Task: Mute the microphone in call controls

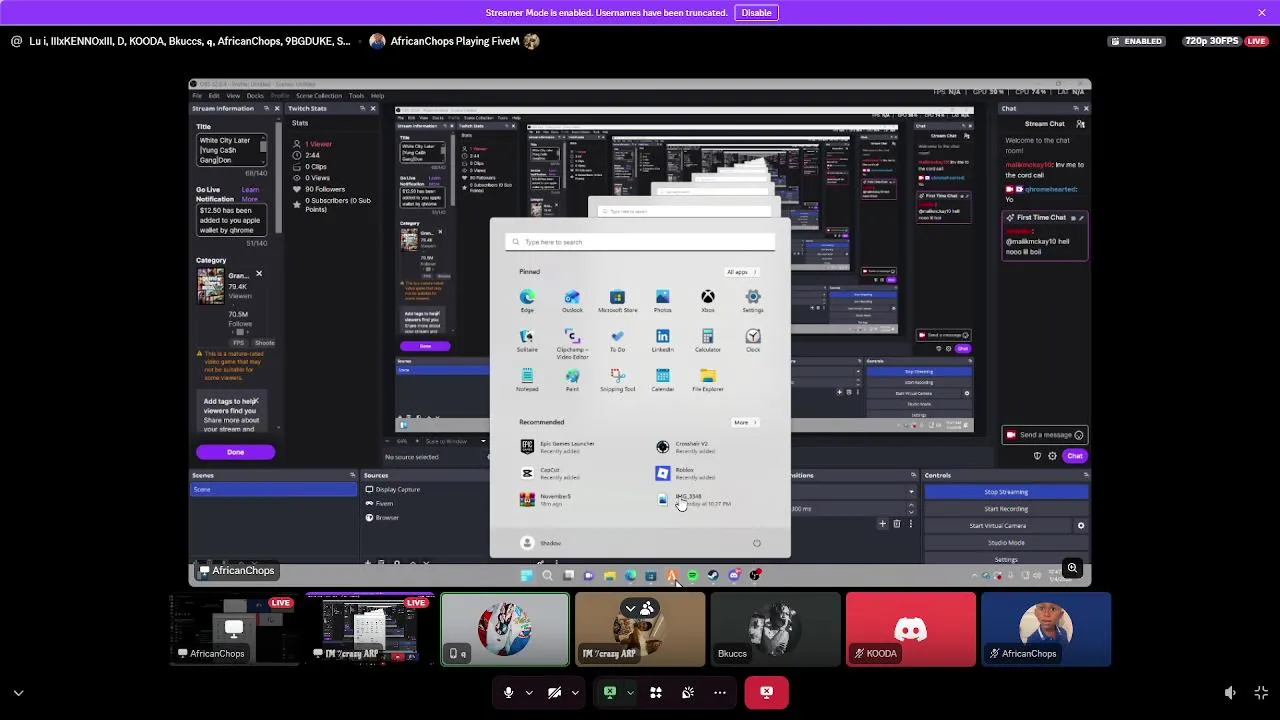Action: [x=508, y=692]
